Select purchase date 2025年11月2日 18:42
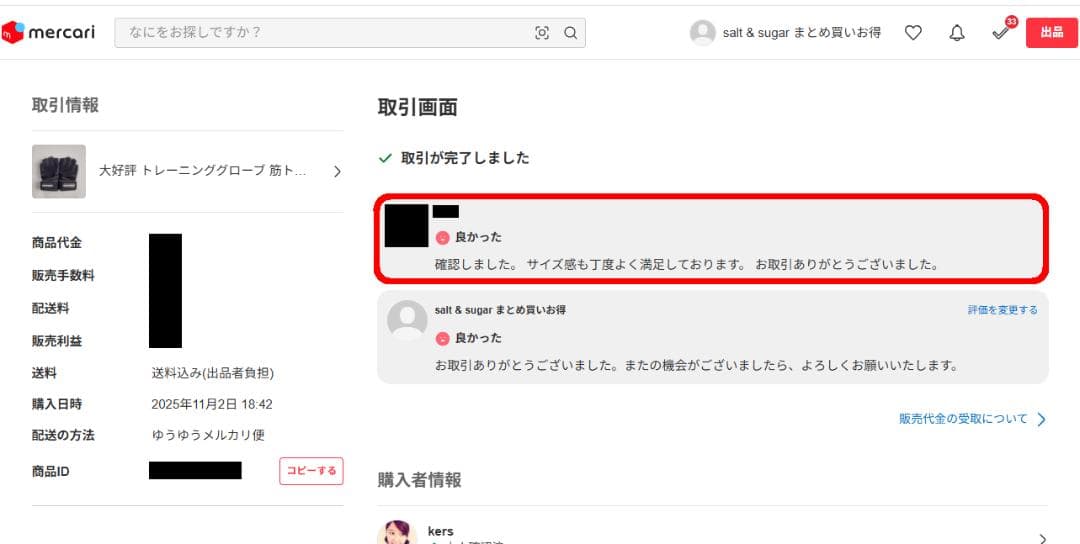This screenshot has width=1080, height=544. 211,405
